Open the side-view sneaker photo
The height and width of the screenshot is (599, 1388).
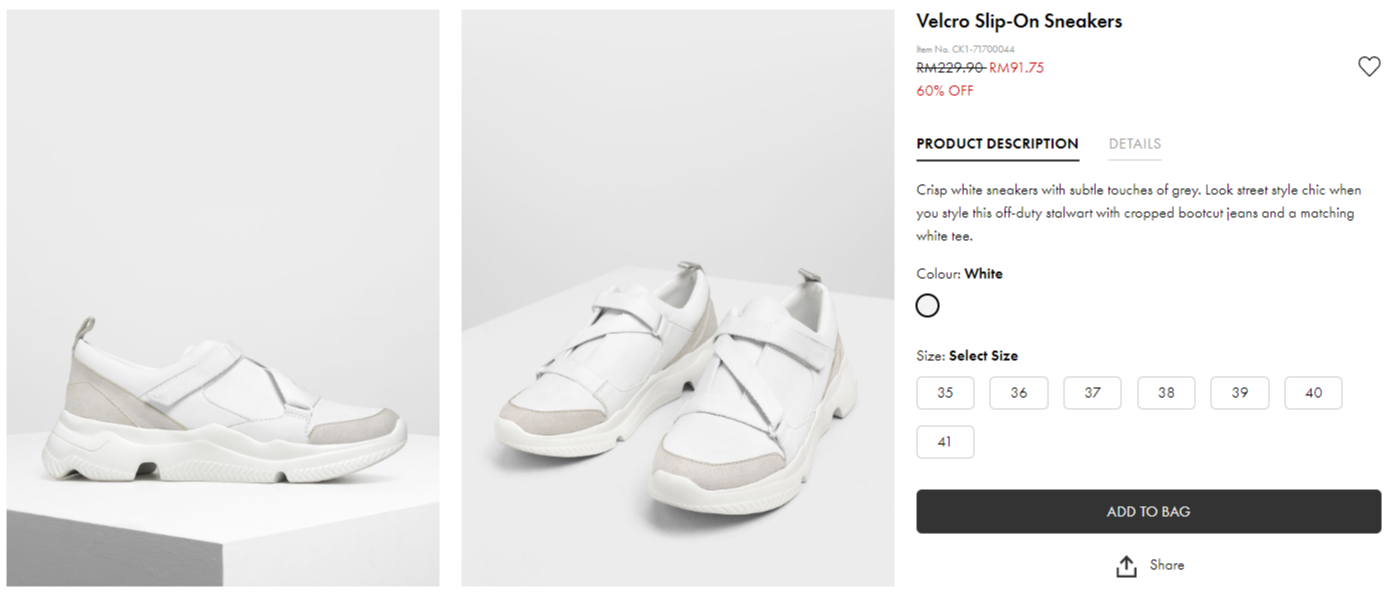click(x=223, y=298)
